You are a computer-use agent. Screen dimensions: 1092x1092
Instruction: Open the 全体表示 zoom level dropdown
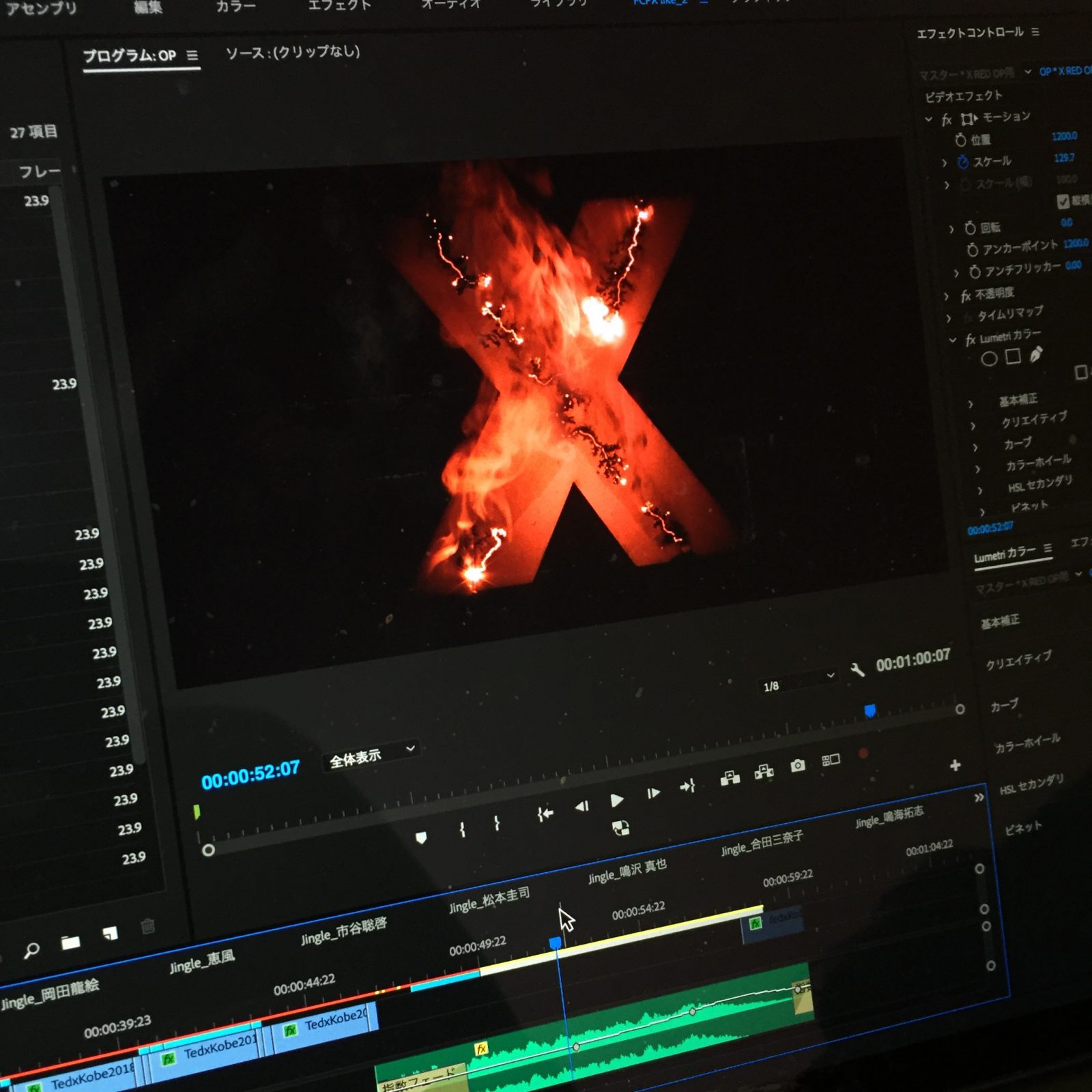pos(373,755)
